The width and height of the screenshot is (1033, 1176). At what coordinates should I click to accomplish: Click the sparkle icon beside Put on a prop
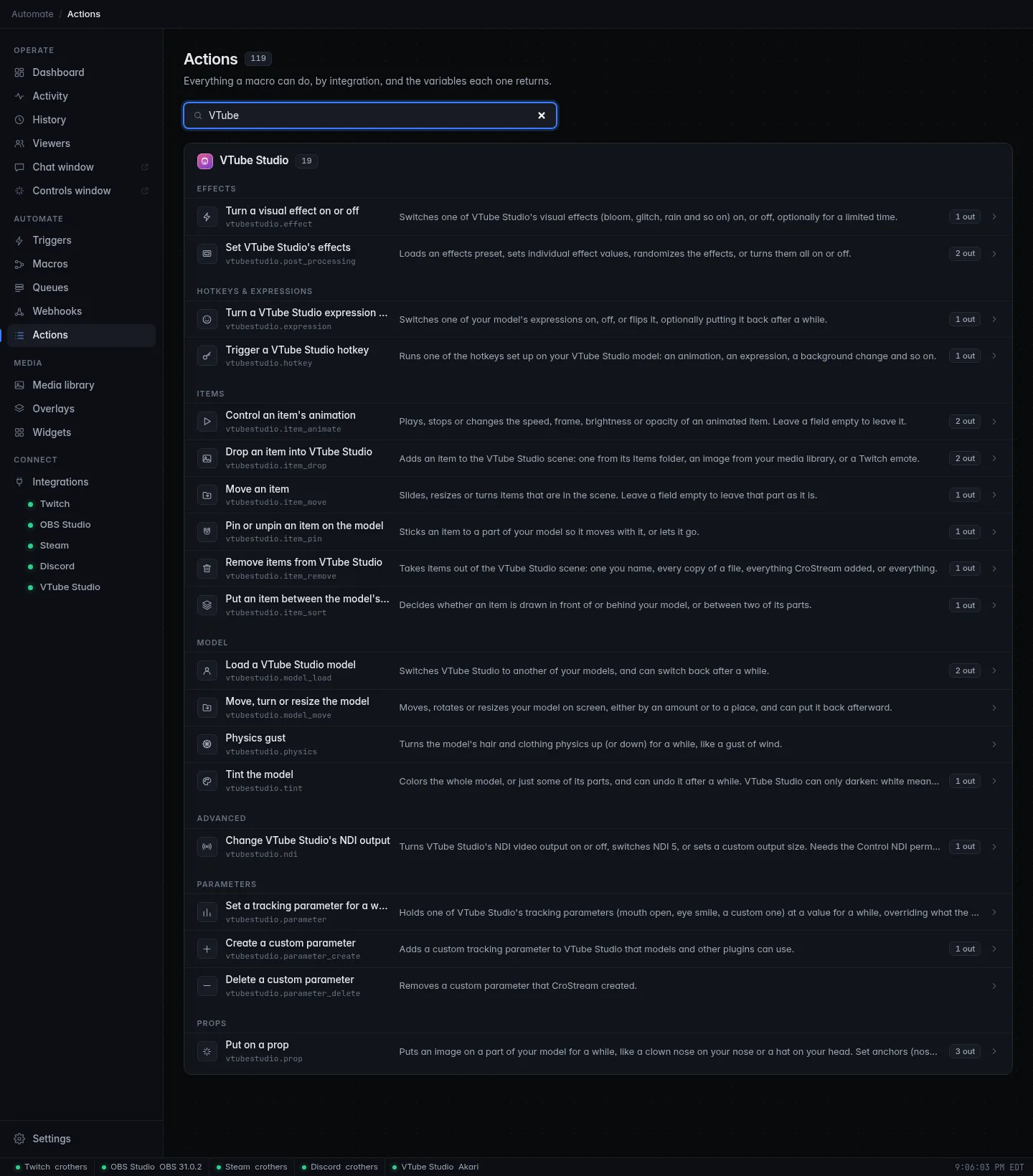207,1051
